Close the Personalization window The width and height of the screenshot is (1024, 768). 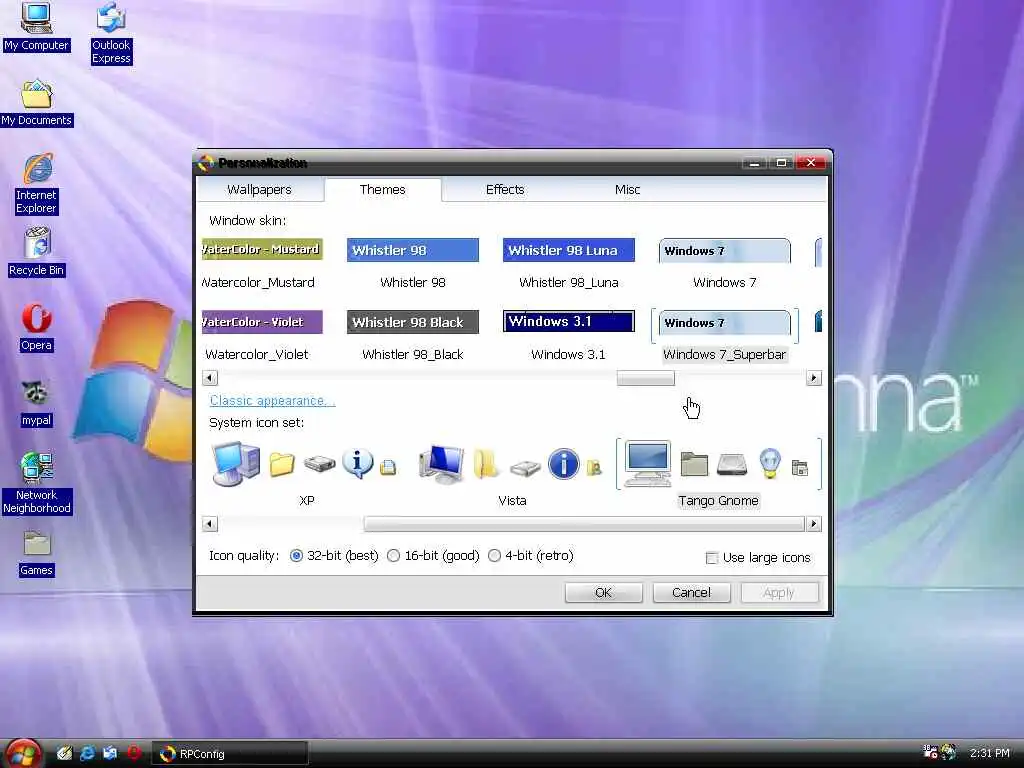(x=811, y=163)
